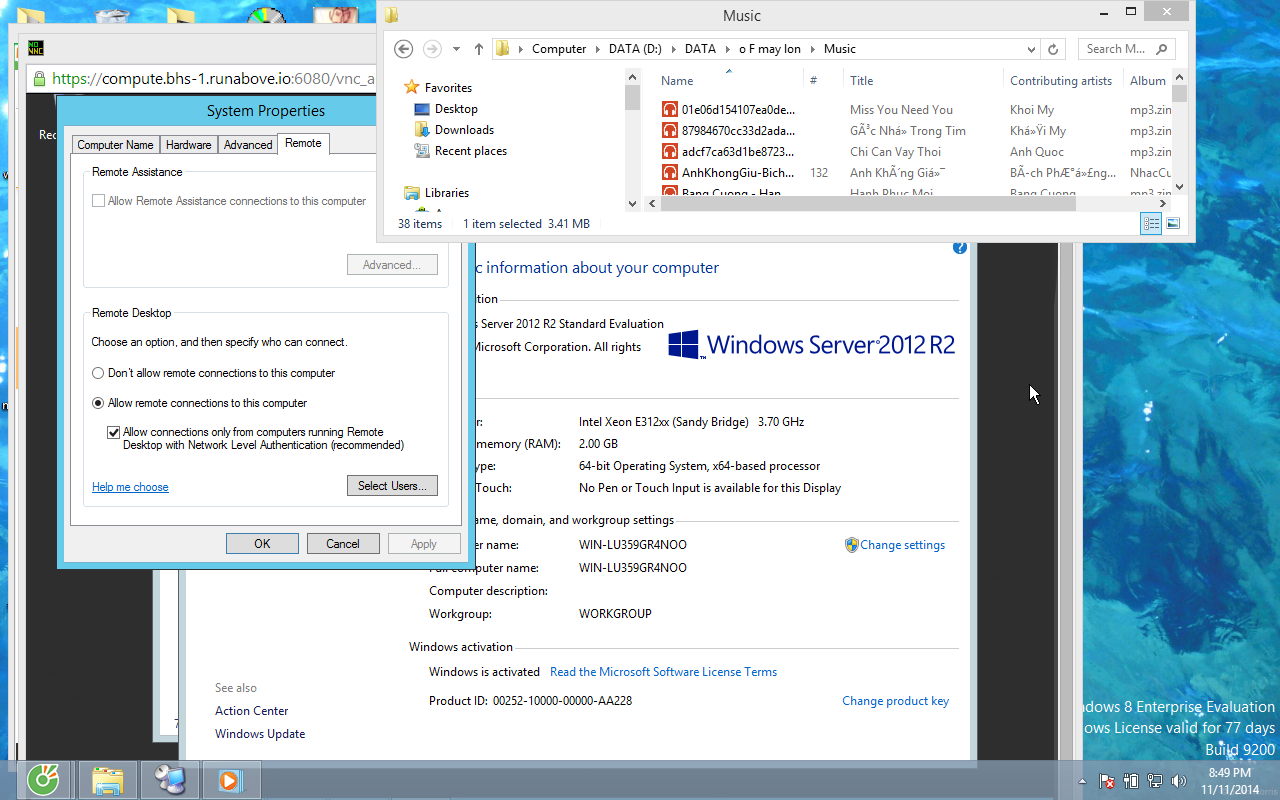Select 'Allow remote connections to this computer'

click(x=98, y=403)
